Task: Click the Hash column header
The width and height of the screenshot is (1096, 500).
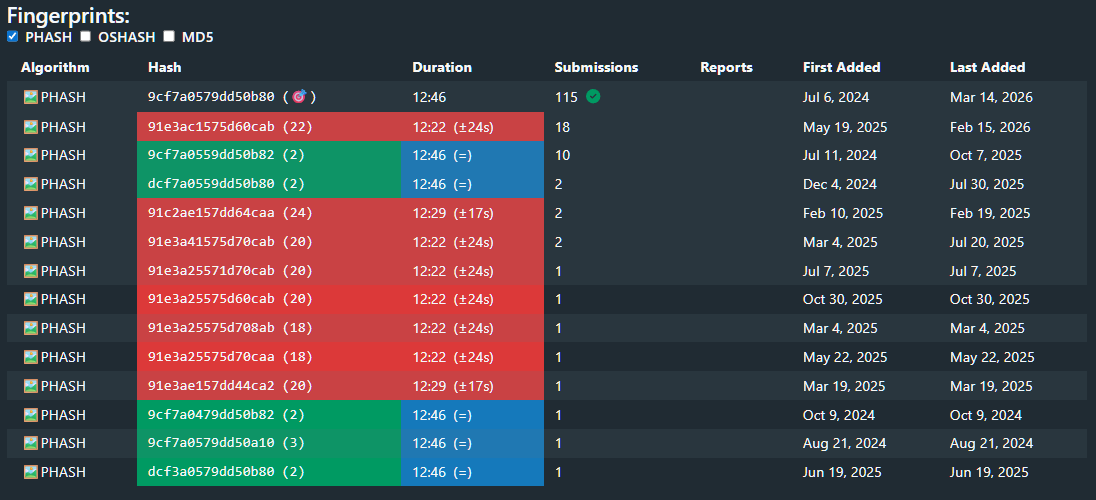Action: click(x=164, y=68)
